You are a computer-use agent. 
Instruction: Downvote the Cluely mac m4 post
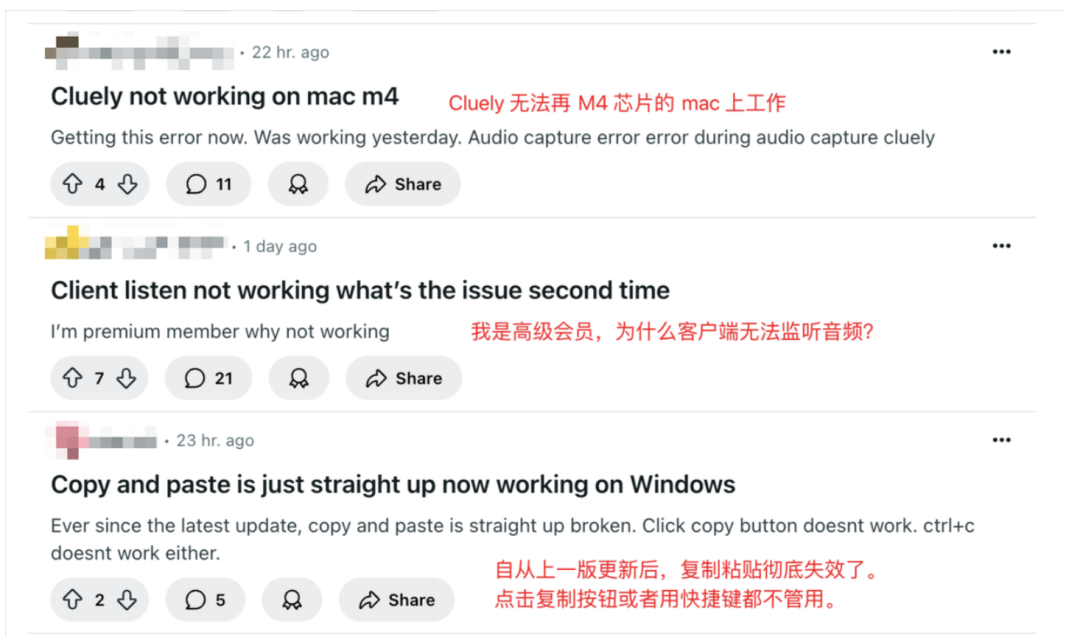tap(127, 184)
